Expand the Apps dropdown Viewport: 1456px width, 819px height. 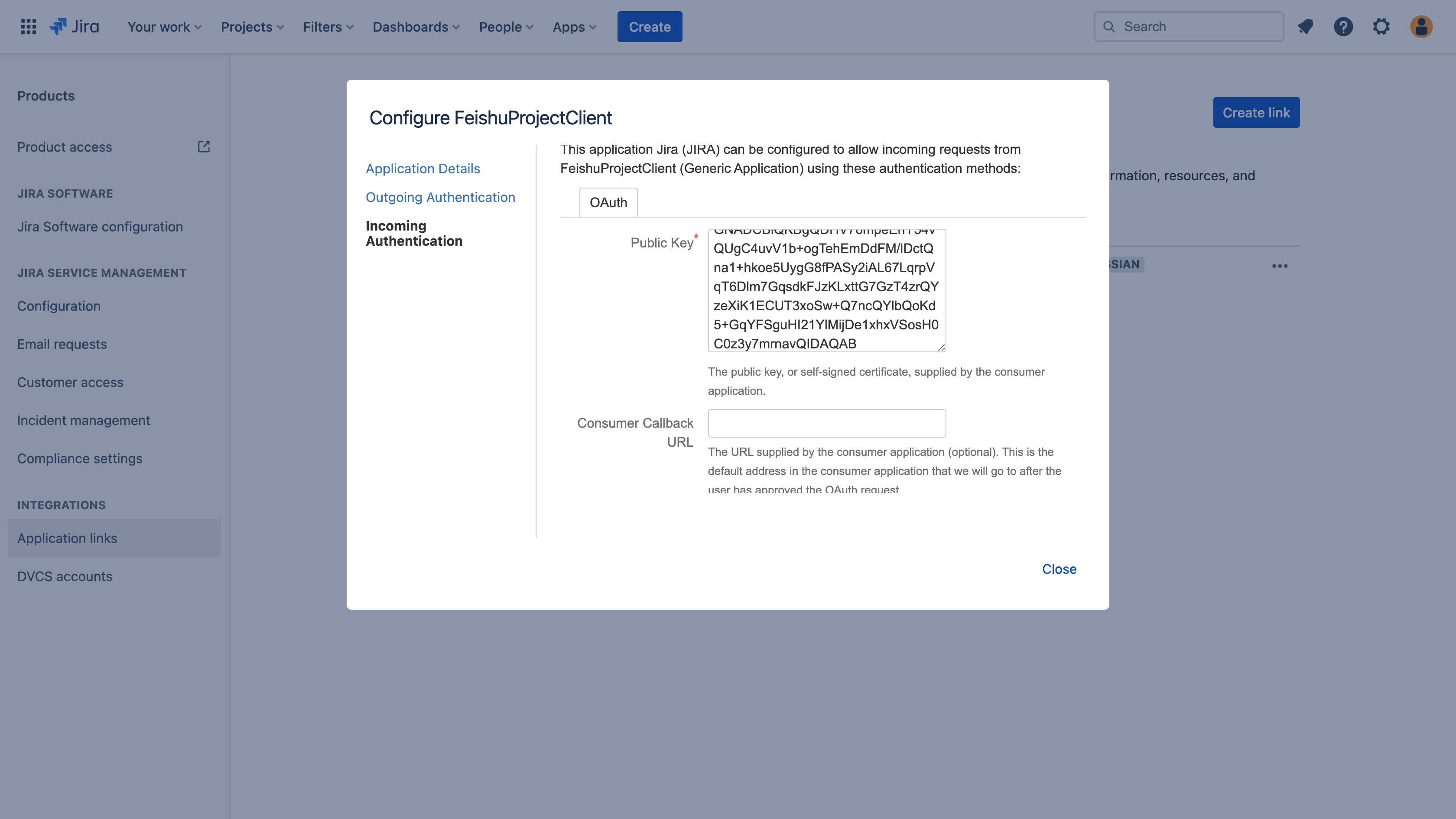point(574,26)
